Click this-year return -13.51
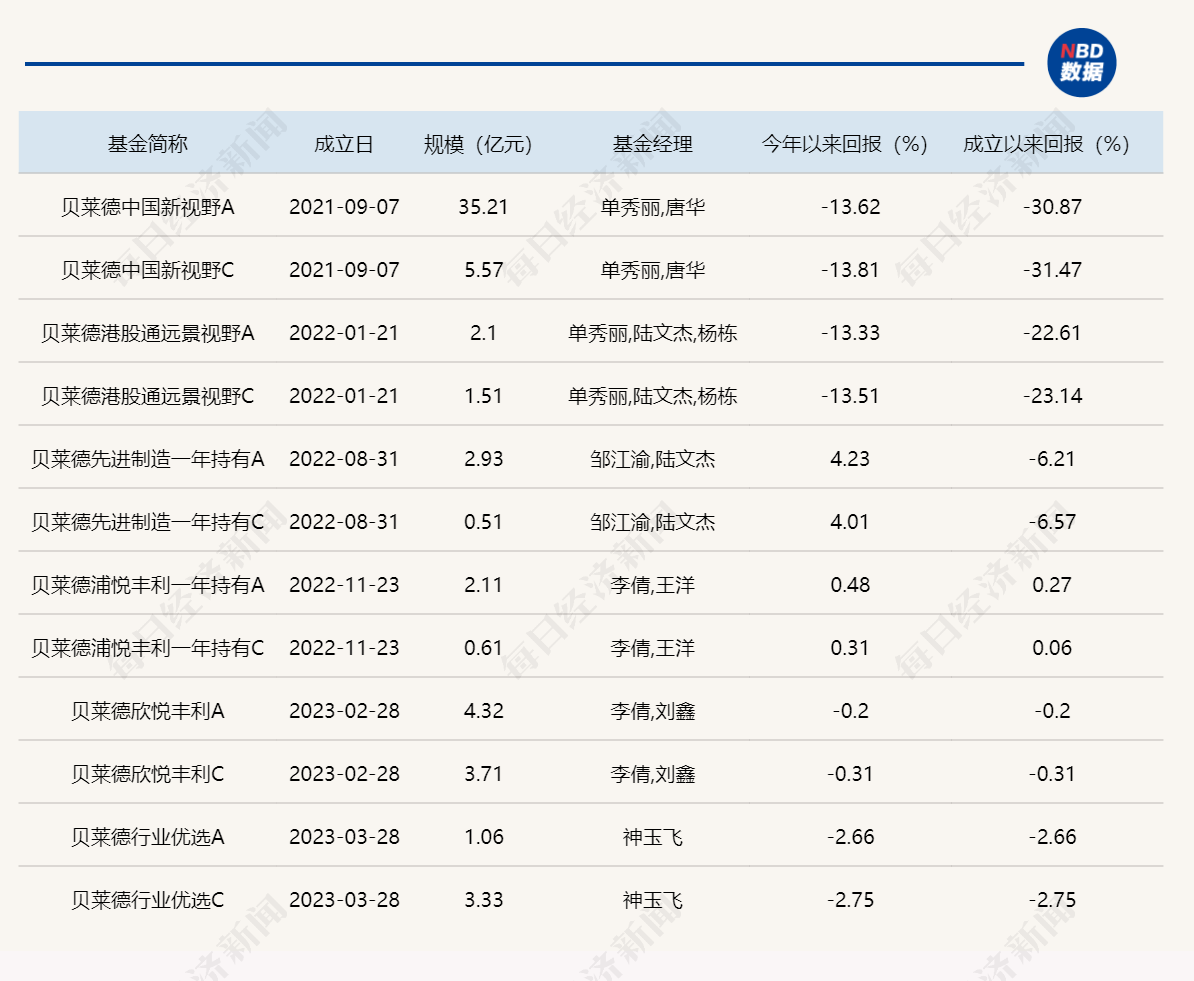The height and width of the screenshot is (981, 1194). (850, 396)
